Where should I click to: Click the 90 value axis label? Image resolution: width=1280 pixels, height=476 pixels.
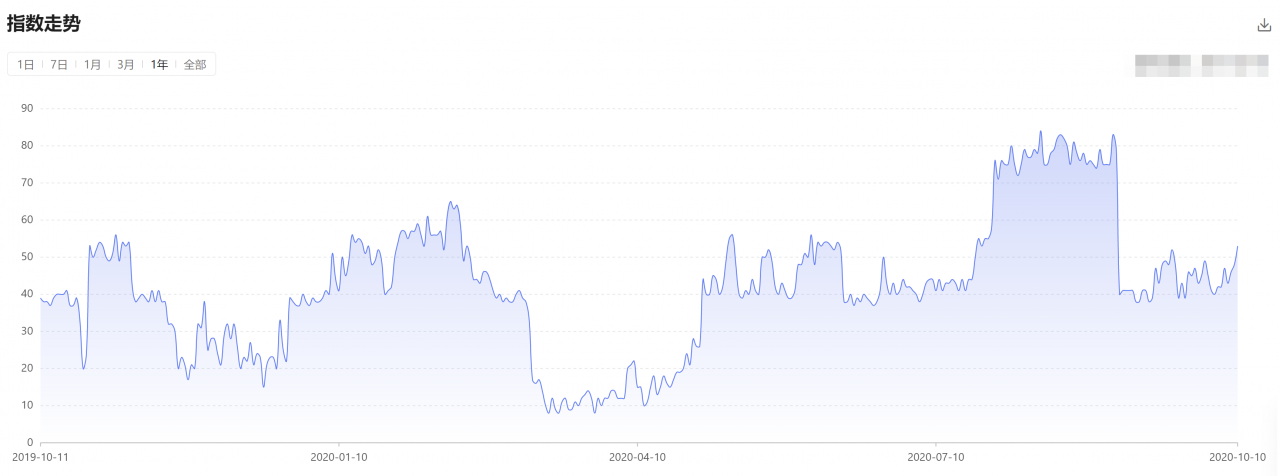tap(27, 108)
